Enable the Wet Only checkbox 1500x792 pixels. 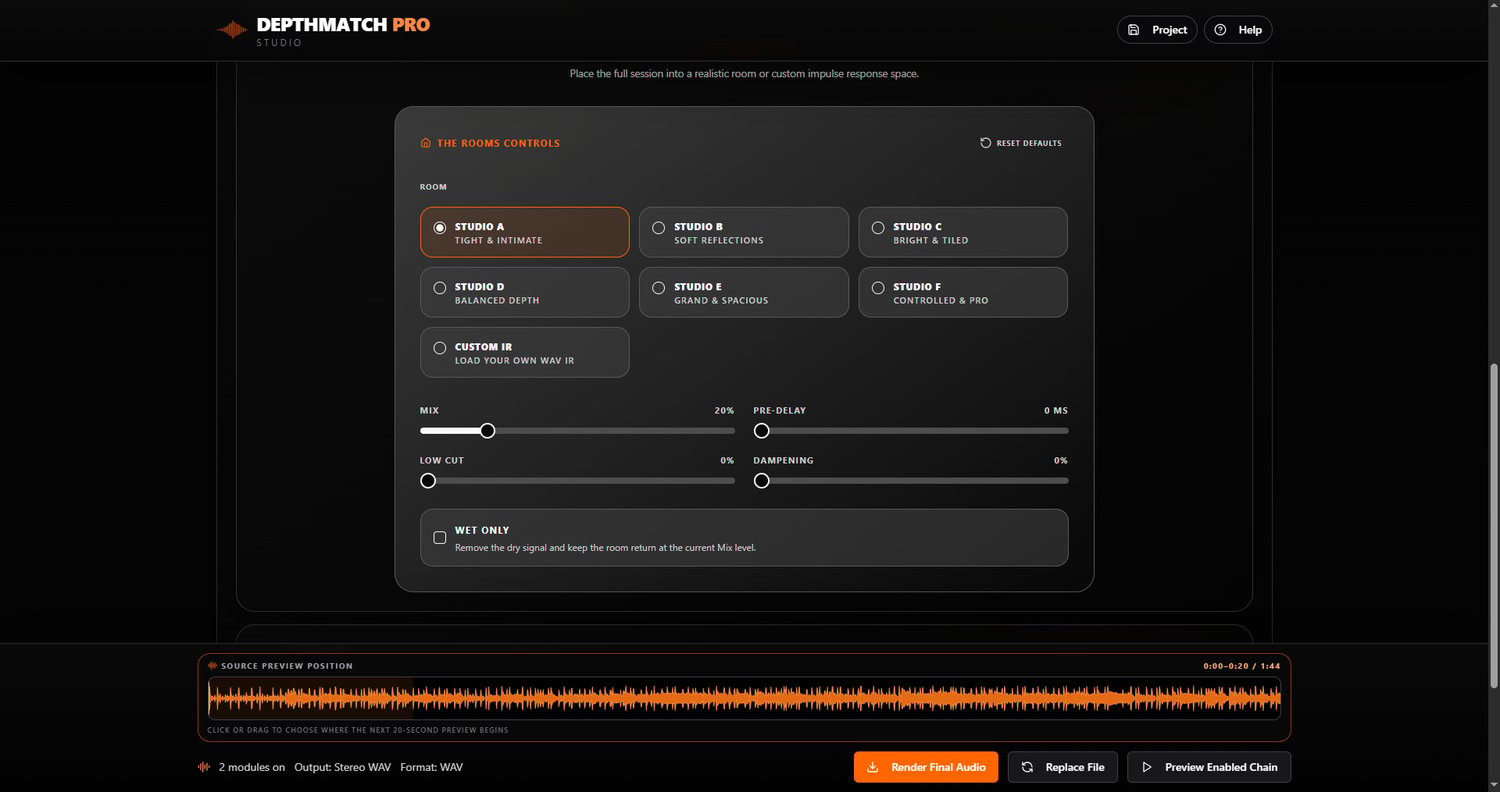440,538
